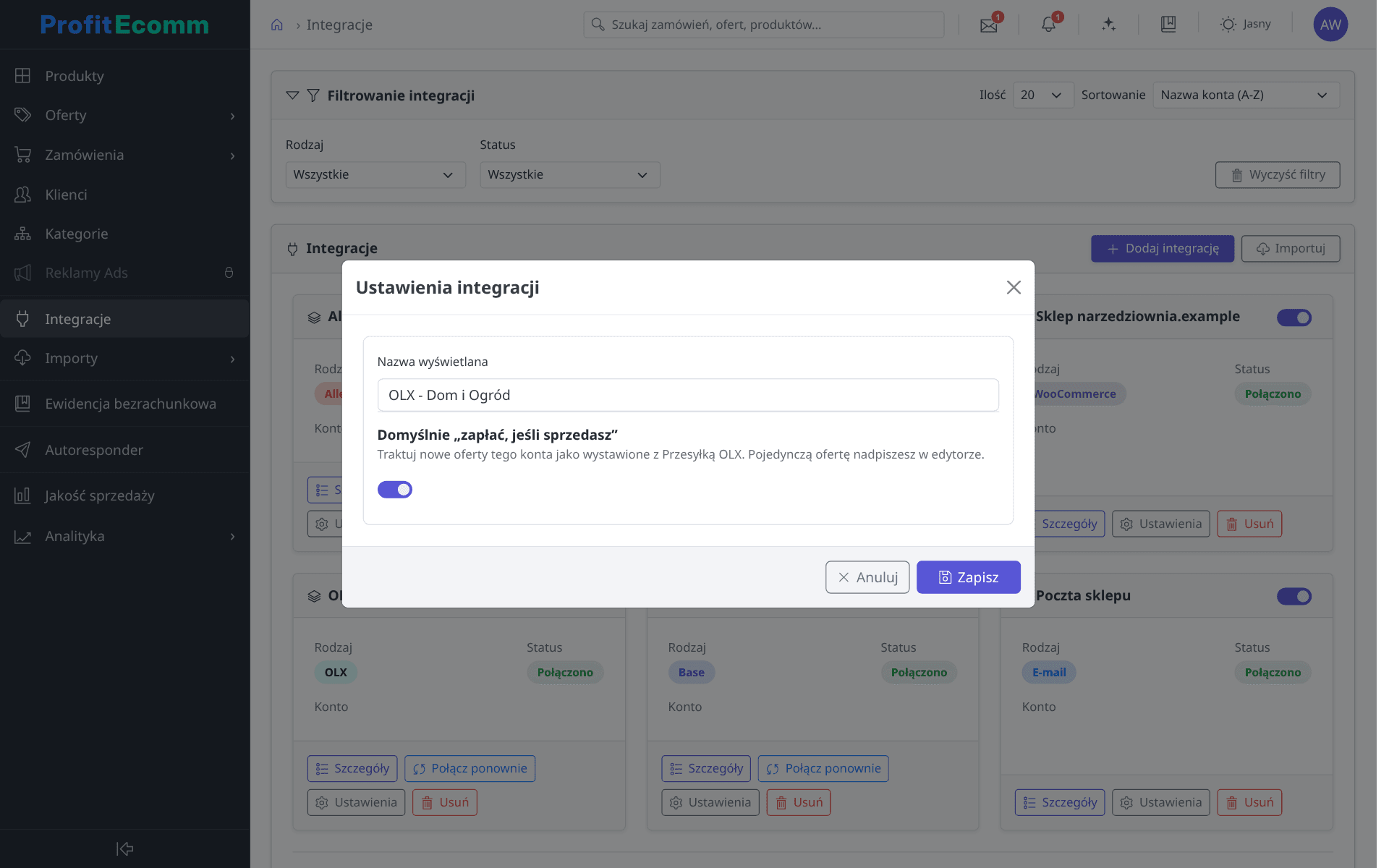Click the Nazwa wyświetlana input field
This screenshot has height=868, width=1389.
click(x=688, y=395)
